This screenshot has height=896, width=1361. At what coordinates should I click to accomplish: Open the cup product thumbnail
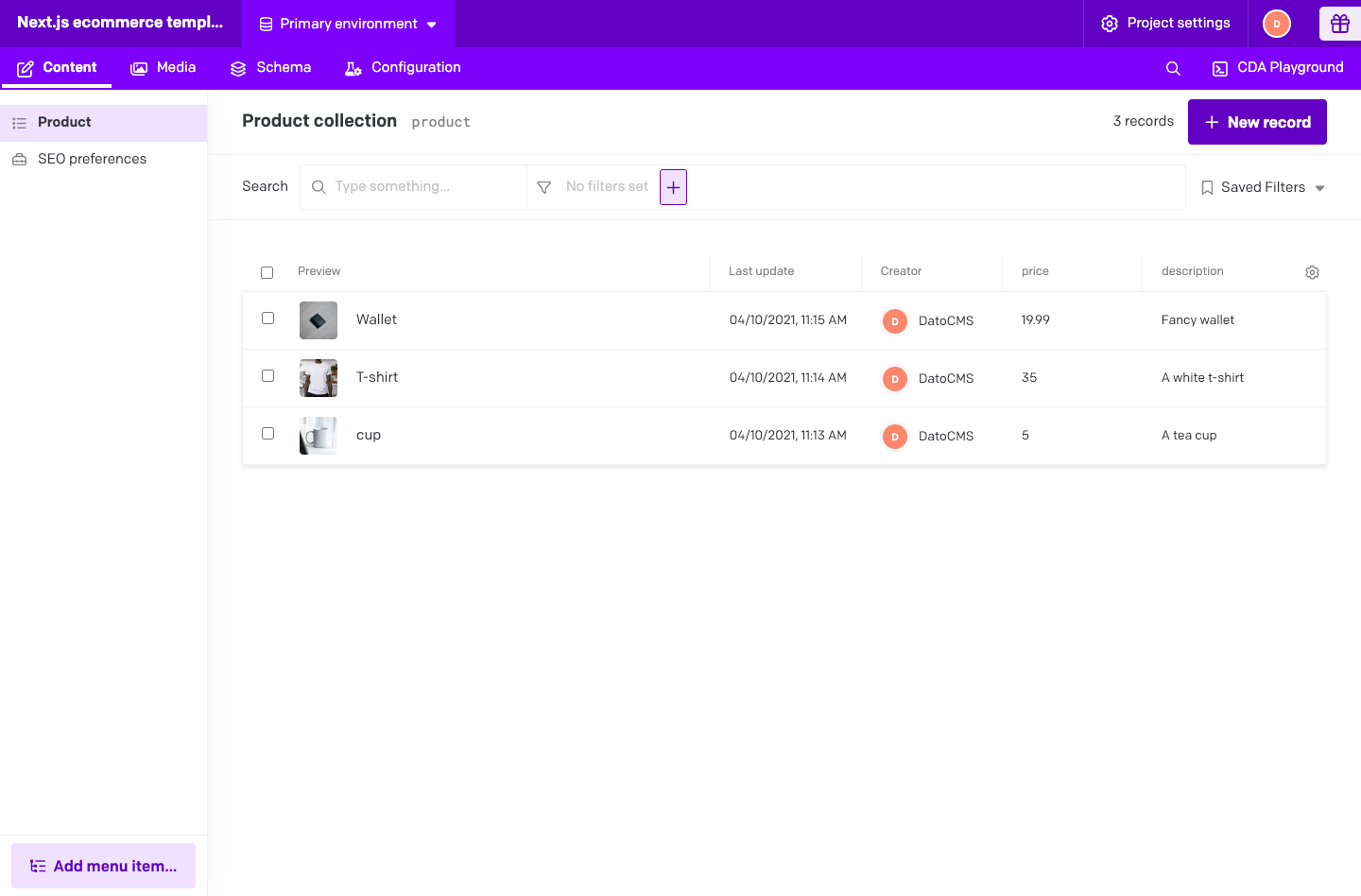pos(319,436)
